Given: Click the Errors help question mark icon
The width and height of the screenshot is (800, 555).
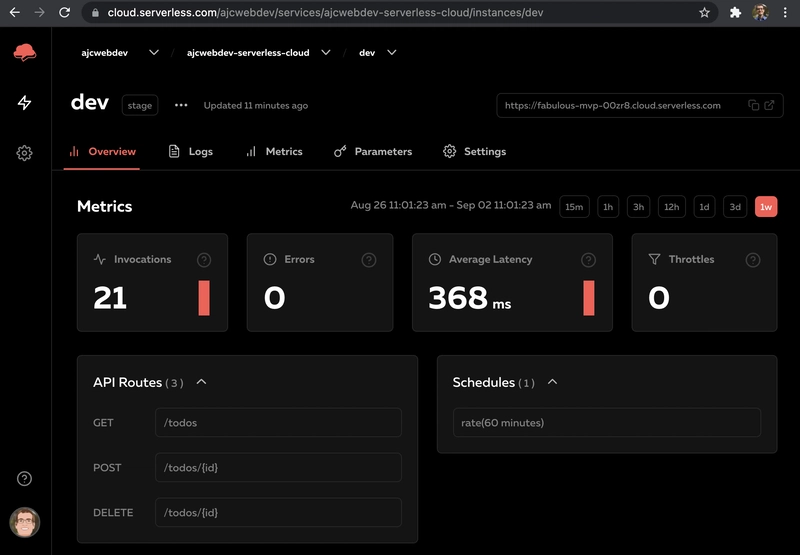Looking at the screenshot, I should click(369, 260).
